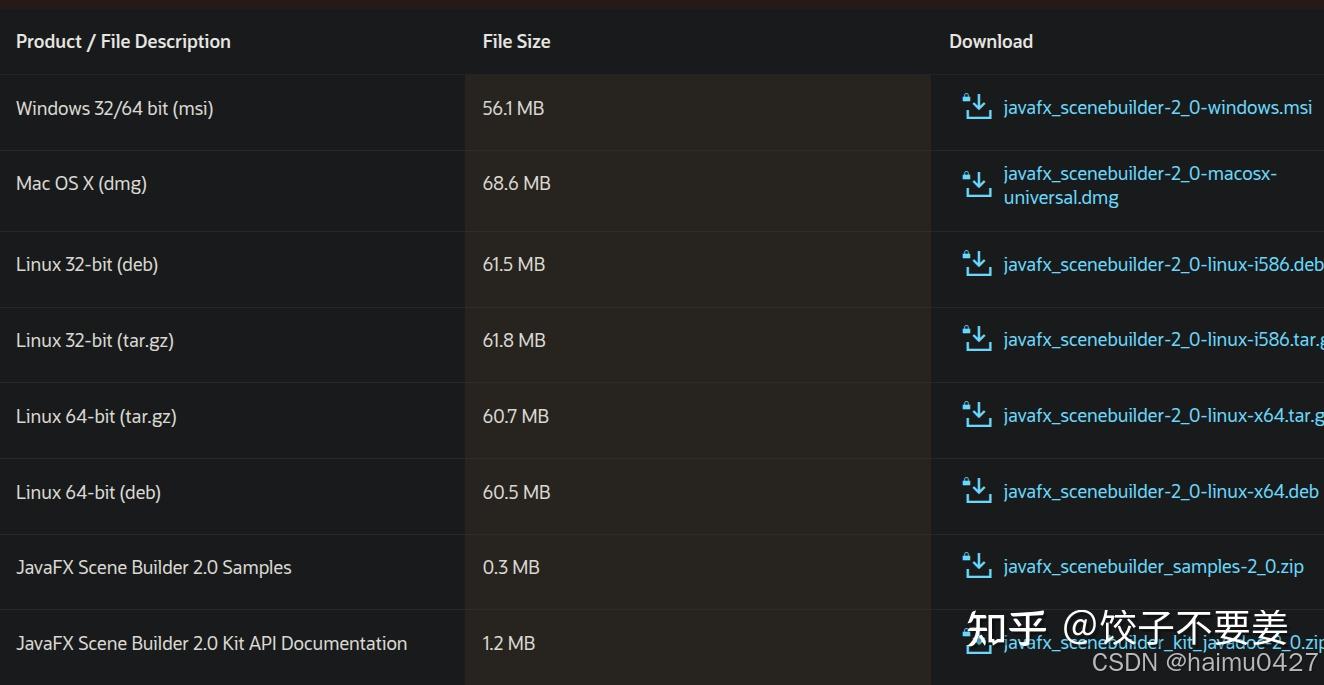Click the Windows 32/64 bit (msi) row label
This screenshot has height=685, width=1324.
coord(115,108)
